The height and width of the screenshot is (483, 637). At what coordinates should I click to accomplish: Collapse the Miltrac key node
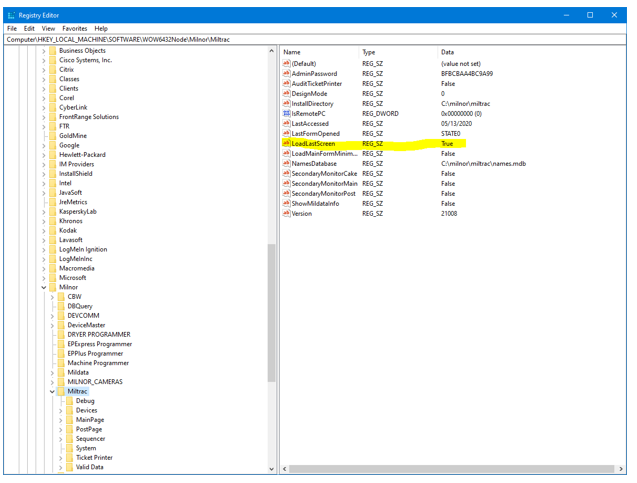pos(52,392)
